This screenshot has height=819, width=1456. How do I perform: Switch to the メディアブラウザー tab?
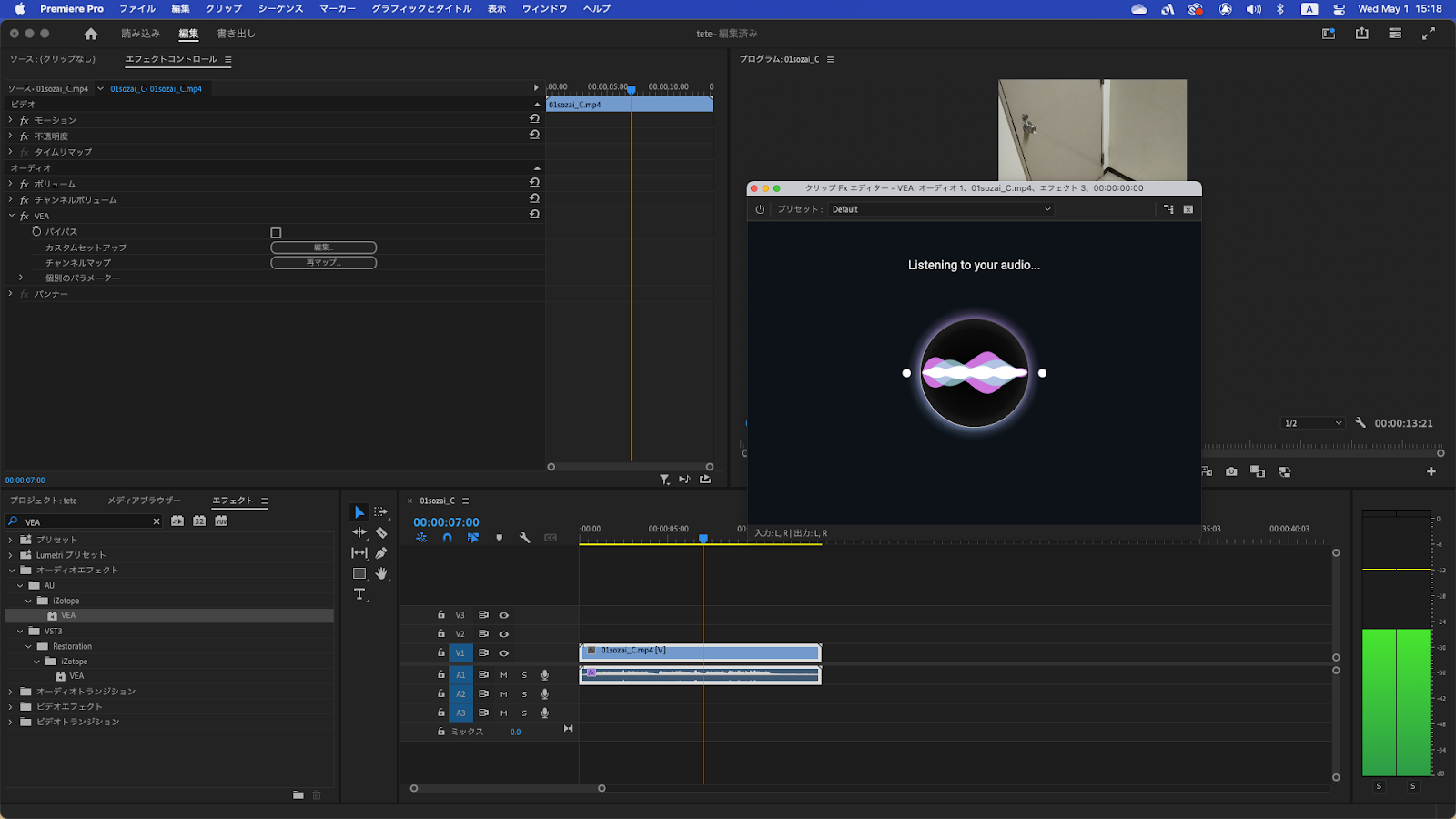tap(144, 500)
